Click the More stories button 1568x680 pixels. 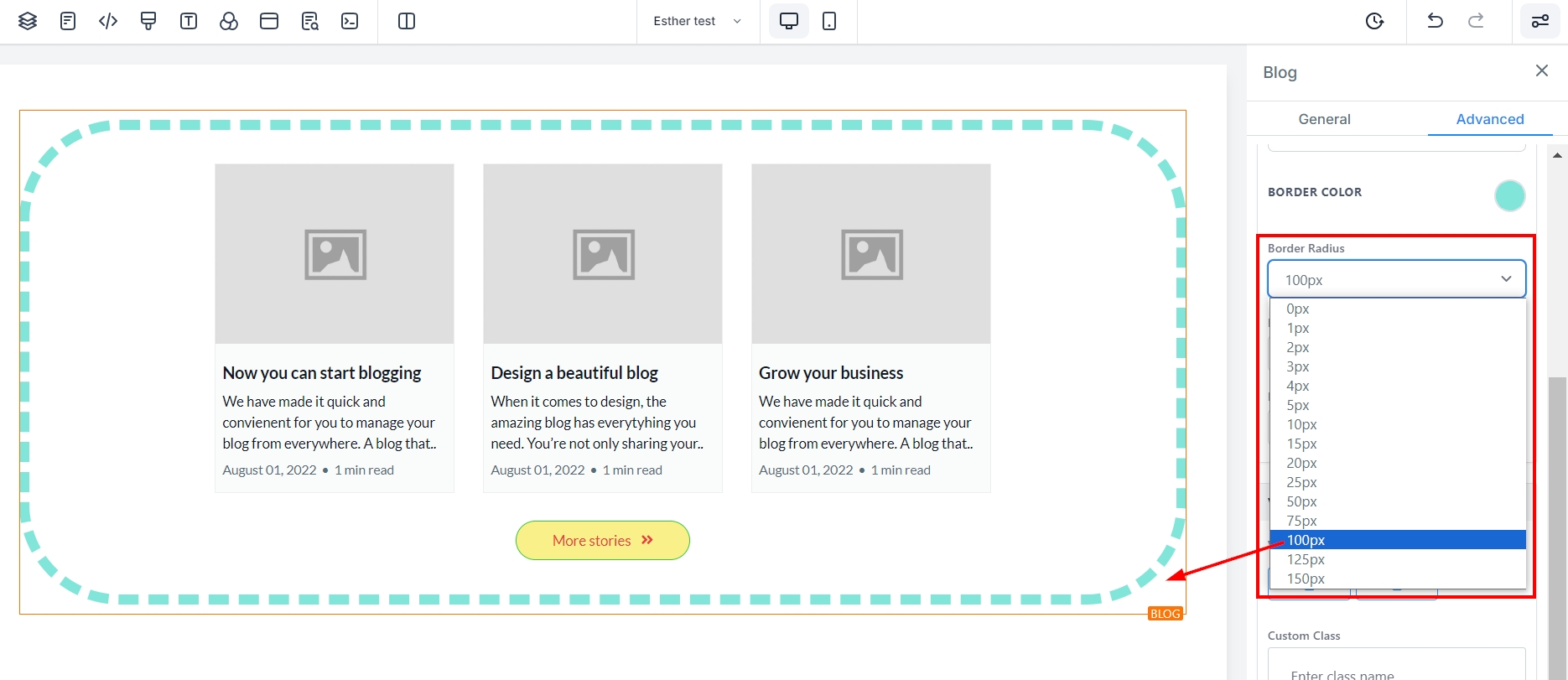point(602,541)
